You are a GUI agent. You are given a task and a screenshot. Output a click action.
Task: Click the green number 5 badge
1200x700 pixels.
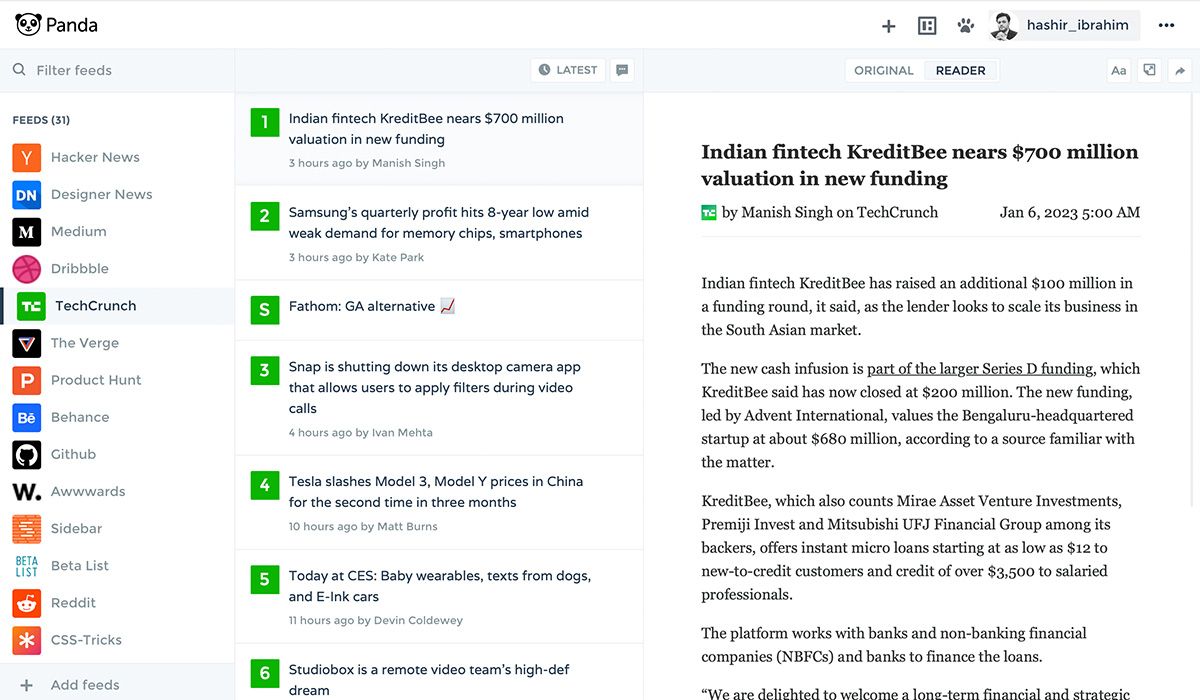click(264, 579)
